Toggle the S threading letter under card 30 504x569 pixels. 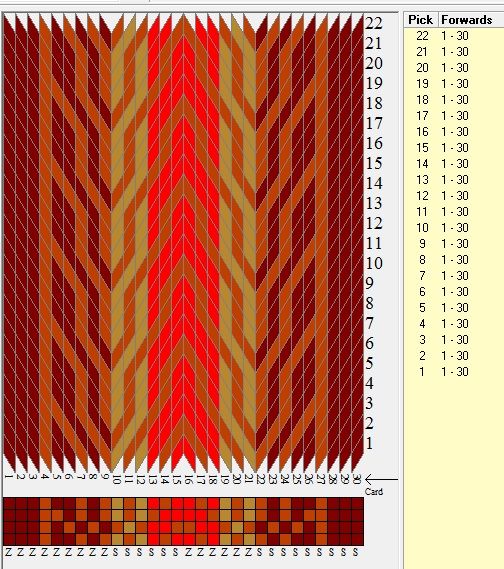point(356,552)
